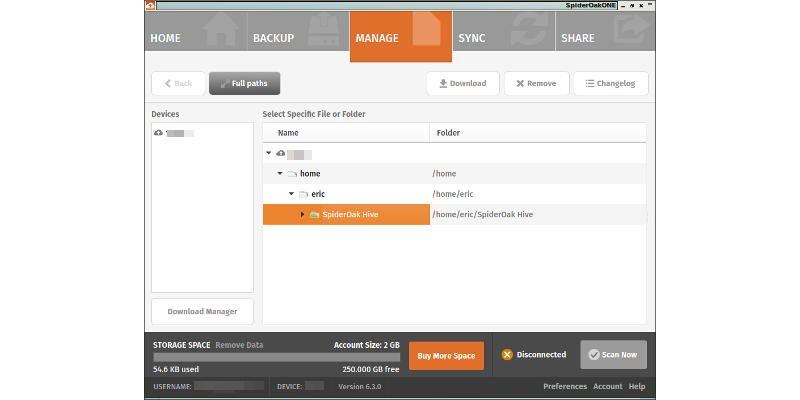Collapse the eric folder

click(x=291, y=194)
